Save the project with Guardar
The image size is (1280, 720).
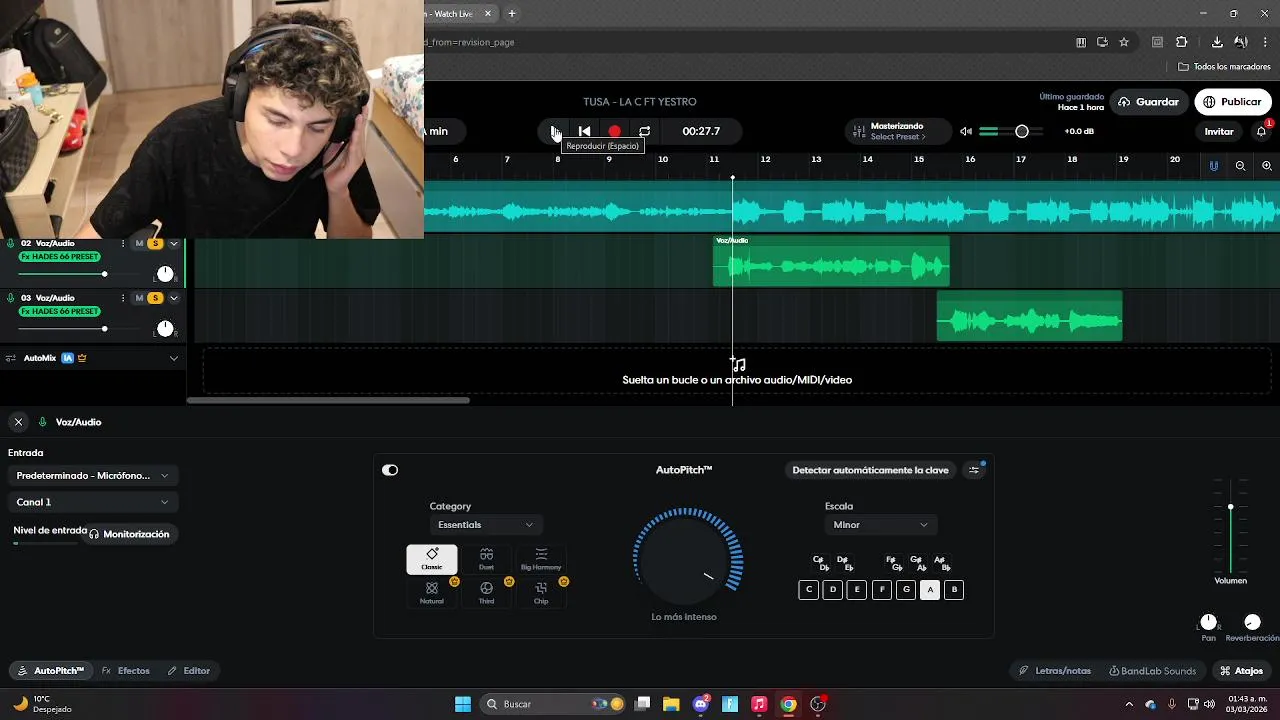(1148, 102)
